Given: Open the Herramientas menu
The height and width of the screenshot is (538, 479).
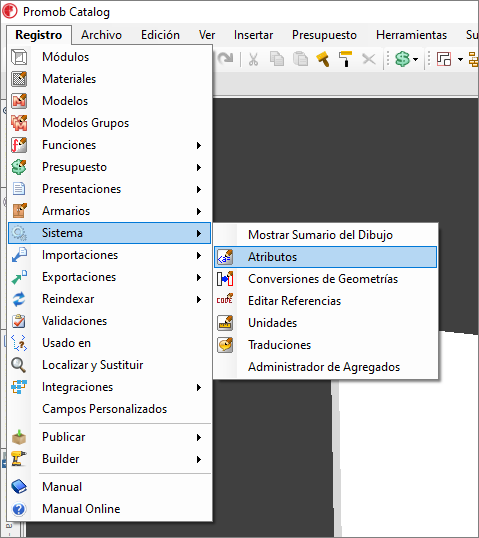Looking at the screenshot, I should [411, 35].
